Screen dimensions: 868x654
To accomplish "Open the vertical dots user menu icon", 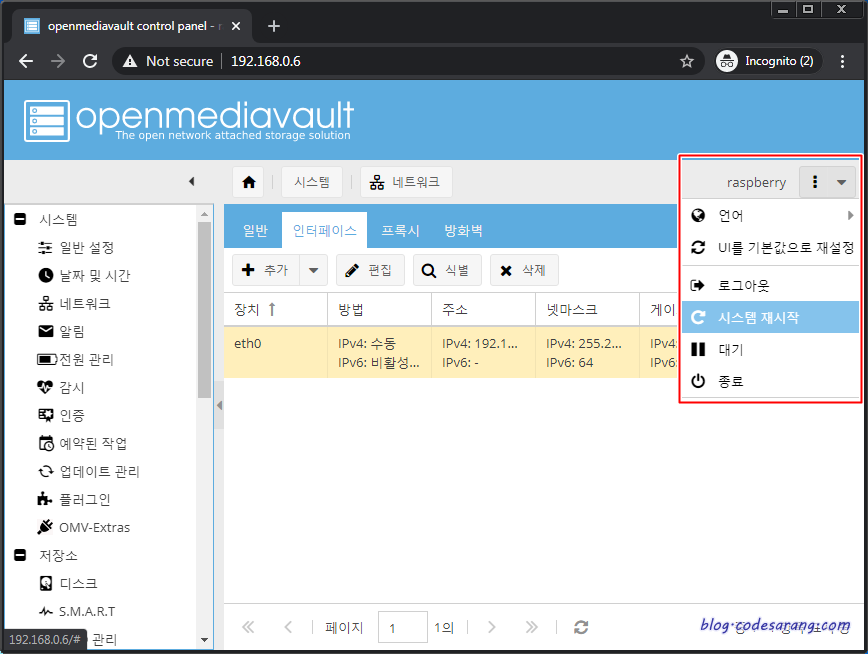I will [814, 182].
